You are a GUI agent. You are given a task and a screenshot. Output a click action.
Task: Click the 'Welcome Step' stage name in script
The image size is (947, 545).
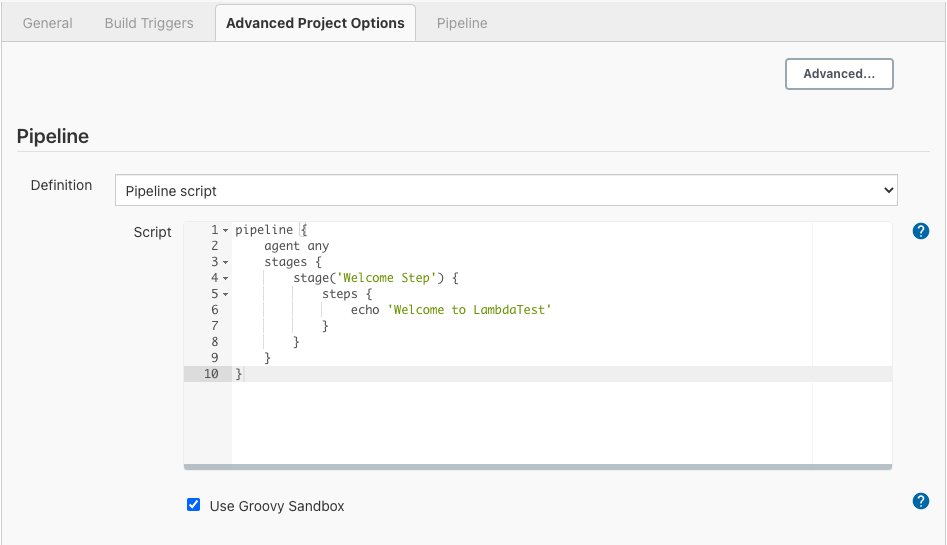pos(386,278)
